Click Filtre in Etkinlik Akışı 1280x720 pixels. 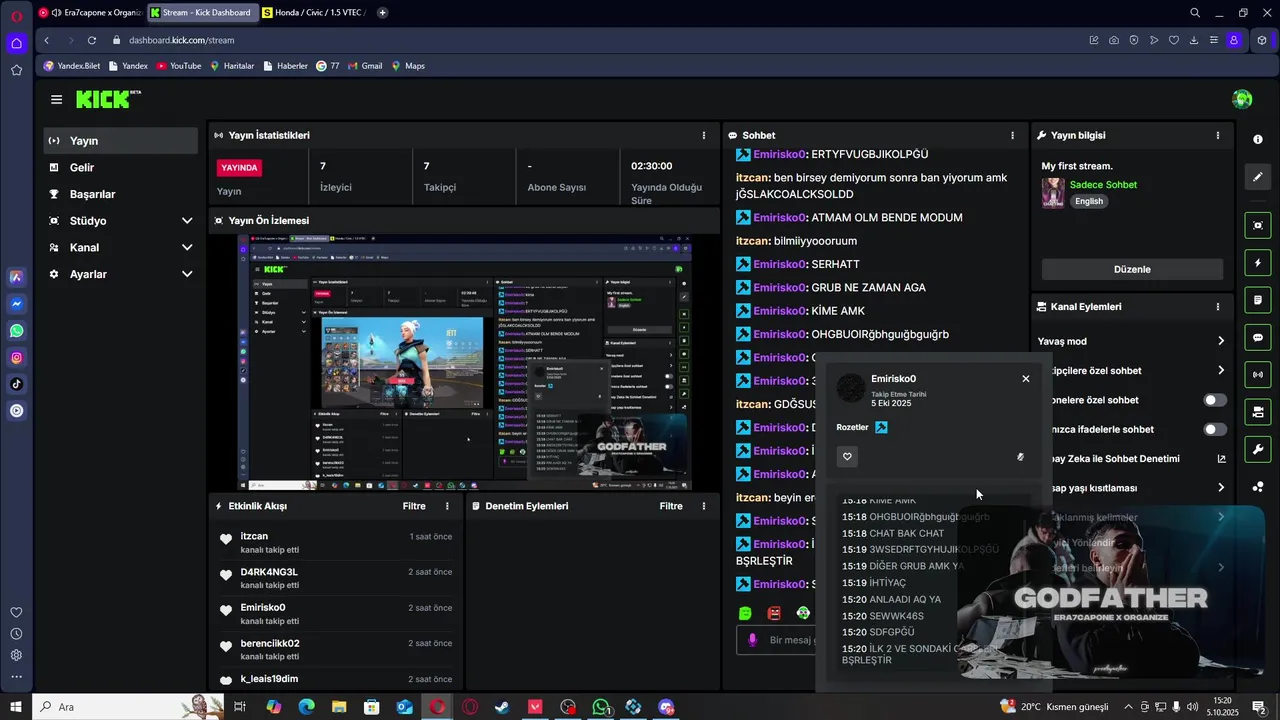tap(414, 506)
